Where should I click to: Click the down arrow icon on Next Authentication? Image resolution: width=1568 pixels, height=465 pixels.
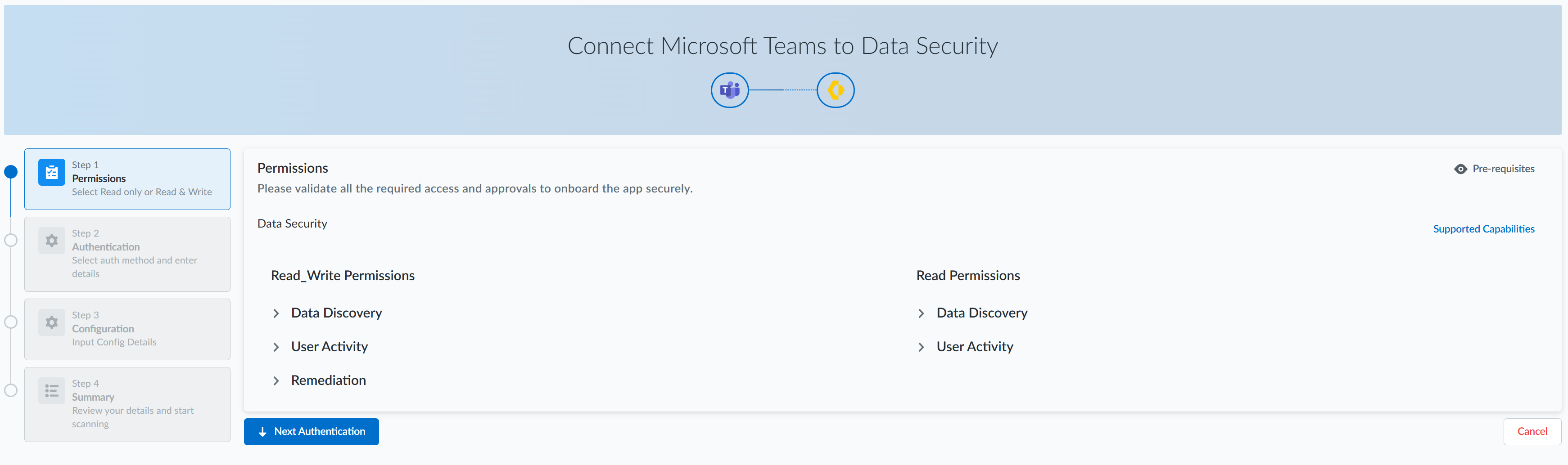point(262,432)
